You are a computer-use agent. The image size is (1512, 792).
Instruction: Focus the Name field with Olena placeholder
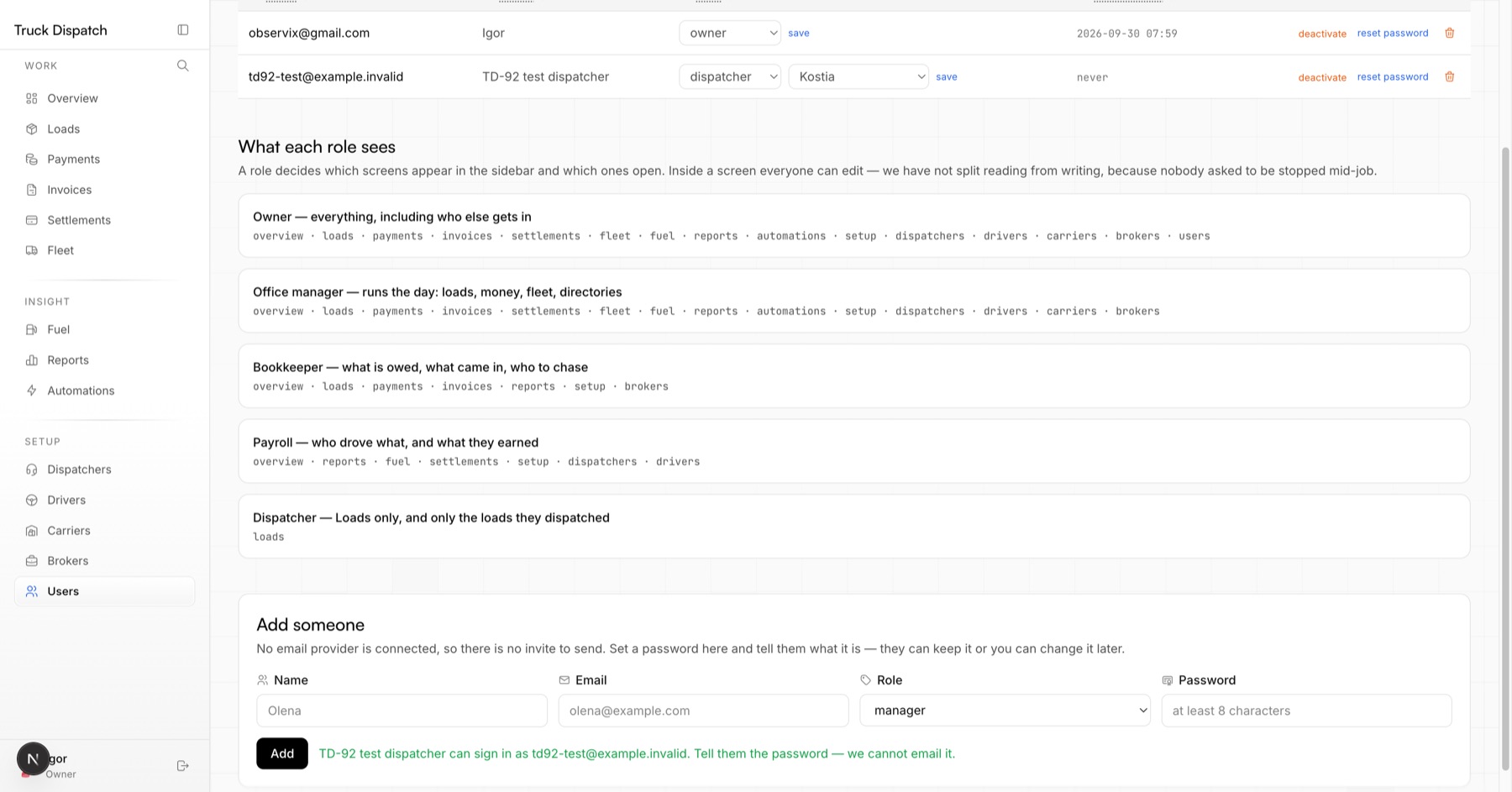(x=402, y=711)
